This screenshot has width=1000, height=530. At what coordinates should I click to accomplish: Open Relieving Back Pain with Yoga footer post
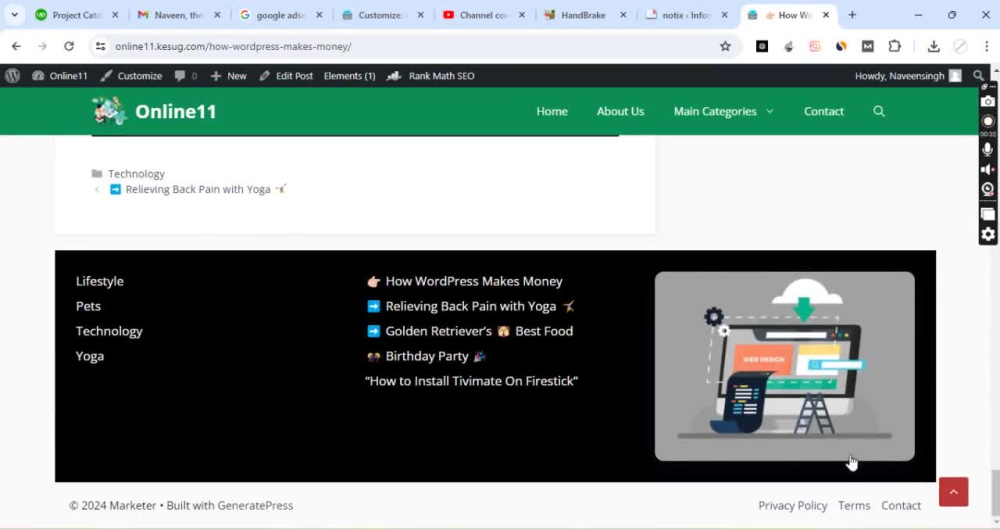pyautogui.click(x=471, y=306)
